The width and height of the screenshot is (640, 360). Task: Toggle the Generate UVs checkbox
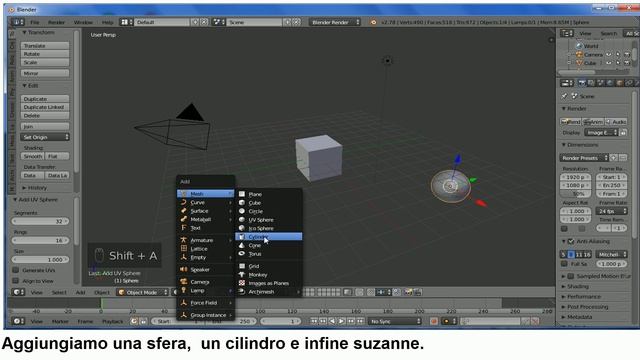16,270
